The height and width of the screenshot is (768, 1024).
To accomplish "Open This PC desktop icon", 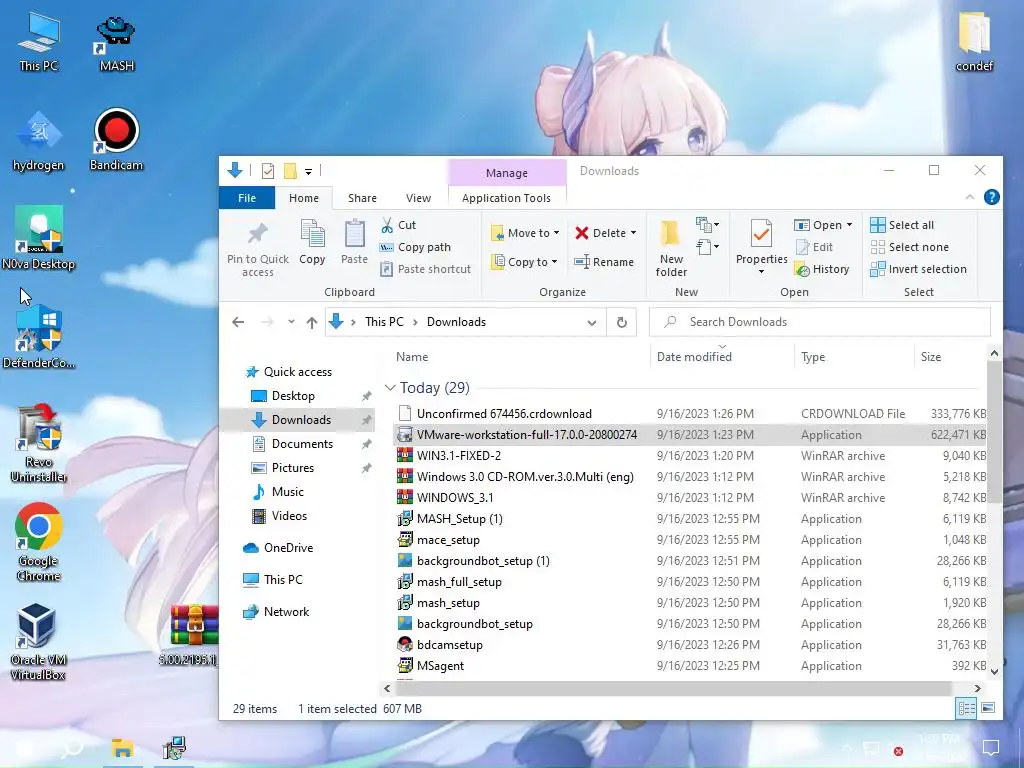I will point(39,42).
